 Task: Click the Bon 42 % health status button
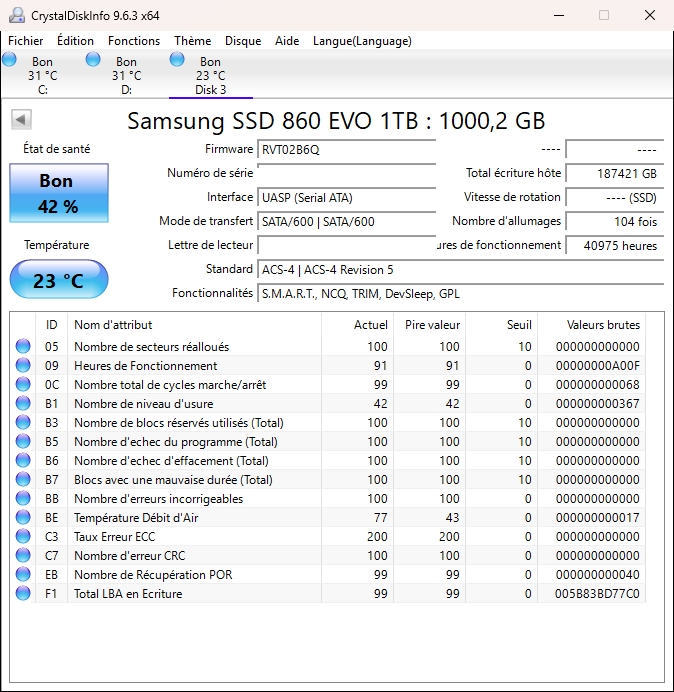coord(58,193)
